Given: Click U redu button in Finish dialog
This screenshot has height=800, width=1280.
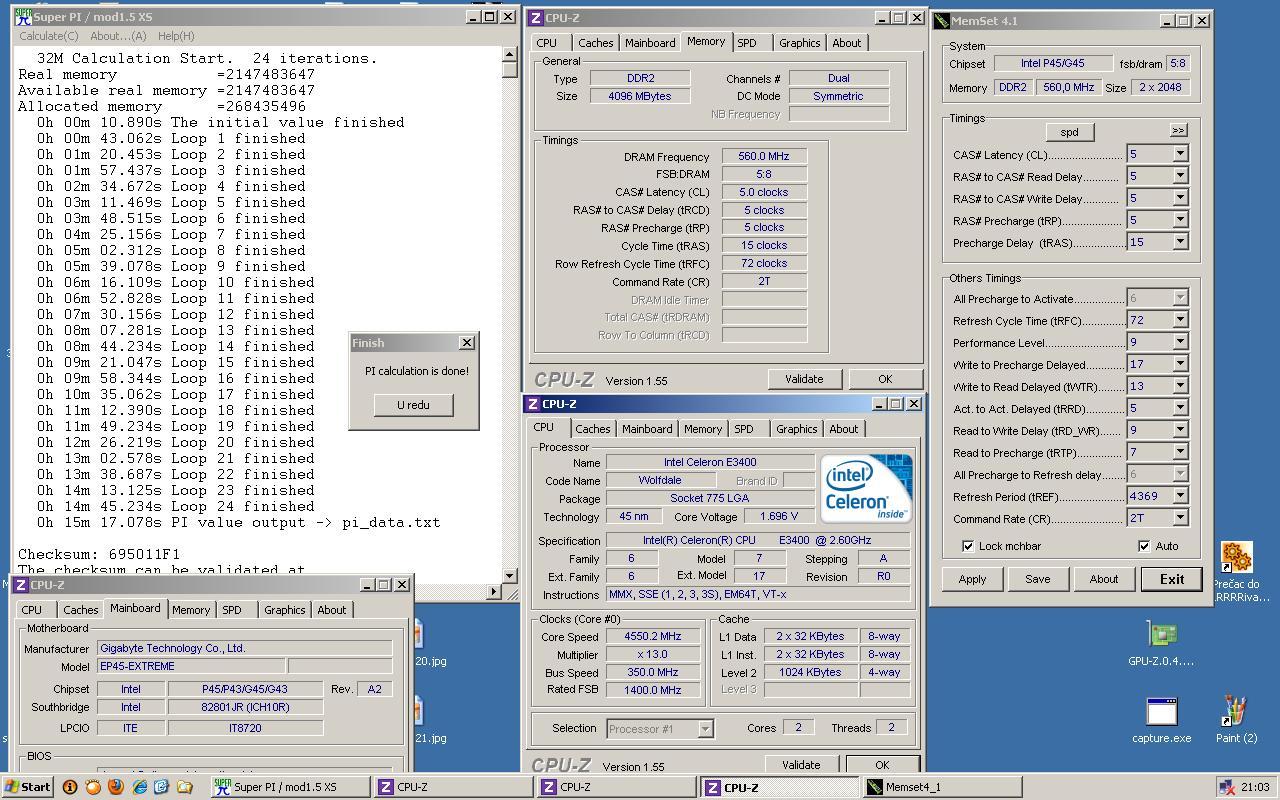Looking at the screenshot, I should click(x=413, y=405).
